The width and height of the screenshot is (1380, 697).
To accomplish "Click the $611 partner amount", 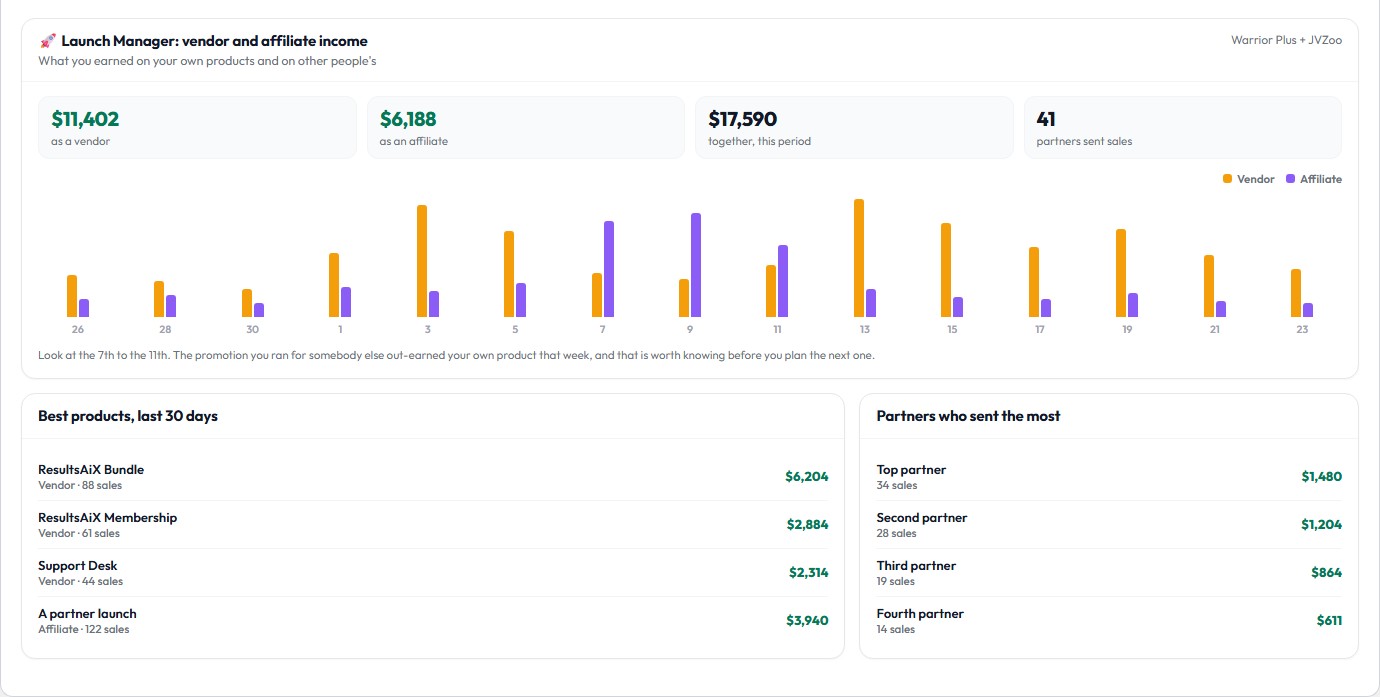I will tap(1329, 621).
